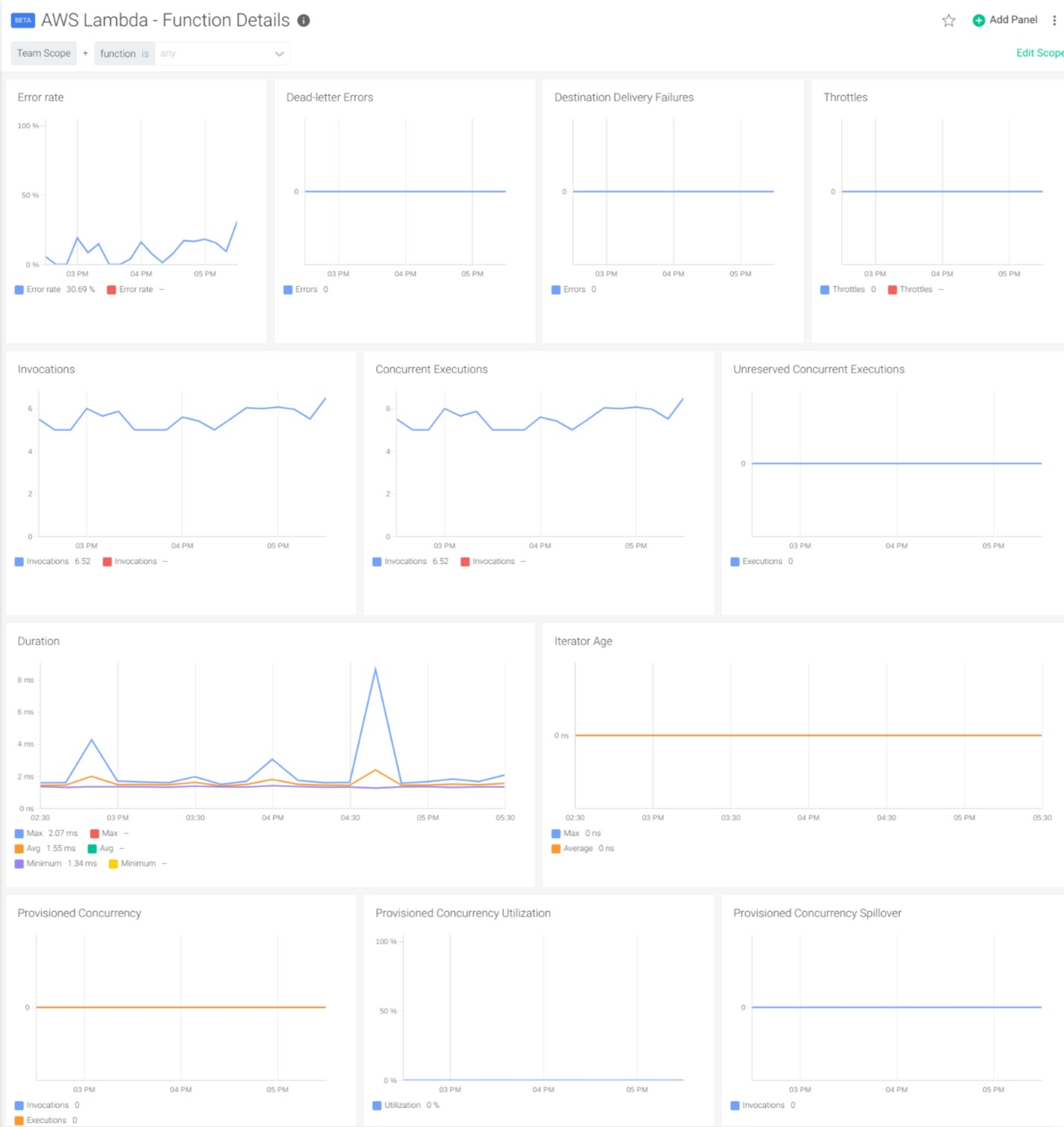Click the info icon next to dashboard title
This screenshot has width=1064, height=1127.
coord(304,20)
